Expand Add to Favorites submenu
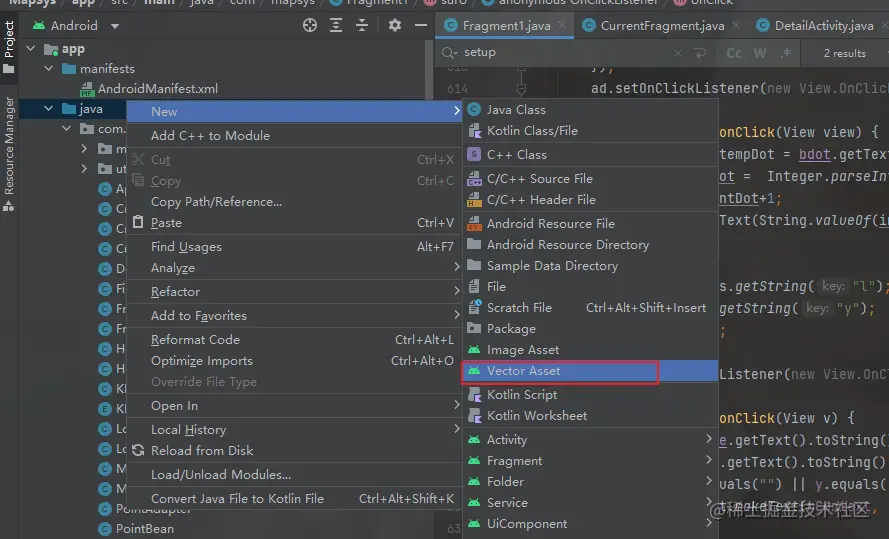This screenshot has width=889, height=539. click(294, 315)
